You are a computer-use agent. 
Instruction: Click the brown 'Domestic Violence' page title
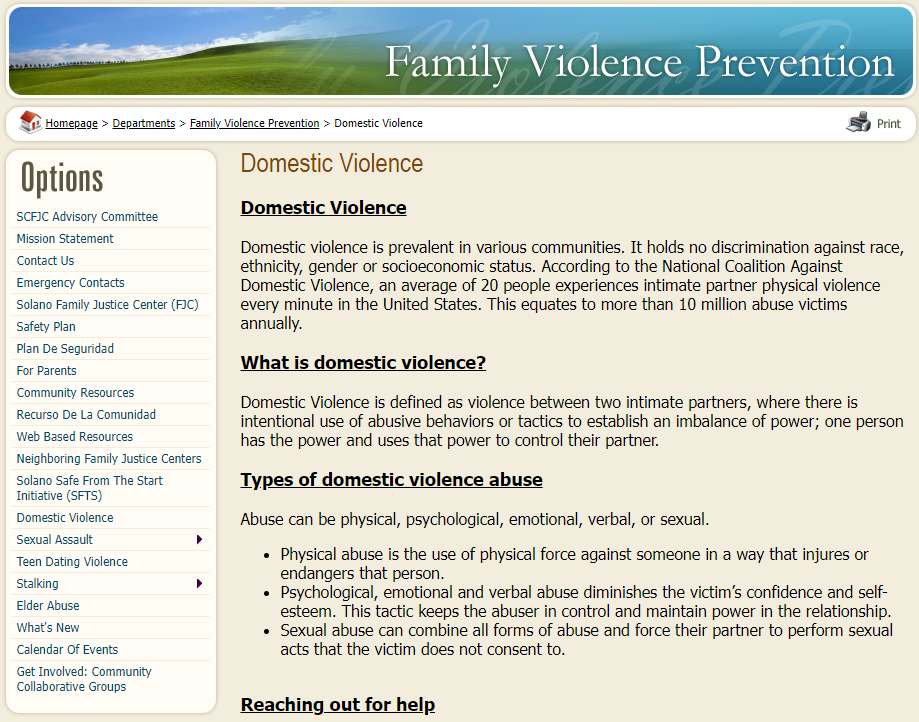point(332,164)
